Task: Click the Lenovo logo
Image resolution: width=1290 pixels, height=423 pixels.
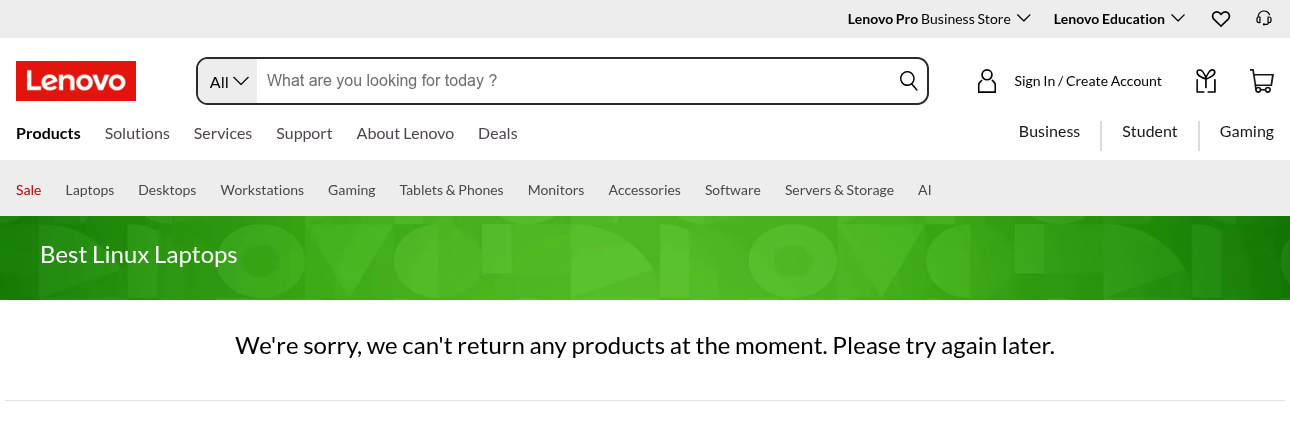Action: click(x=76, y=81)
